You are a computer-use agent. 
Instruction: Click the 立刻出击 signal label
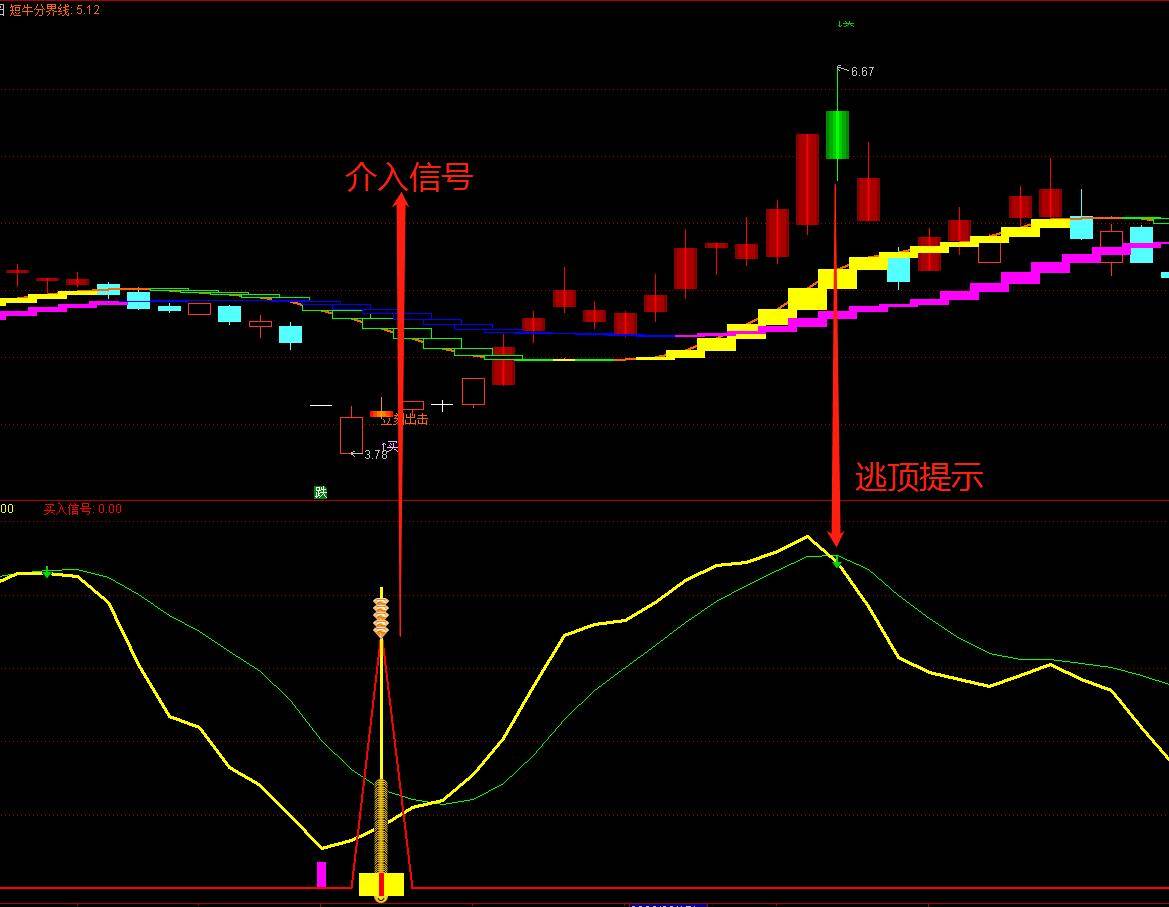(406, 420)
